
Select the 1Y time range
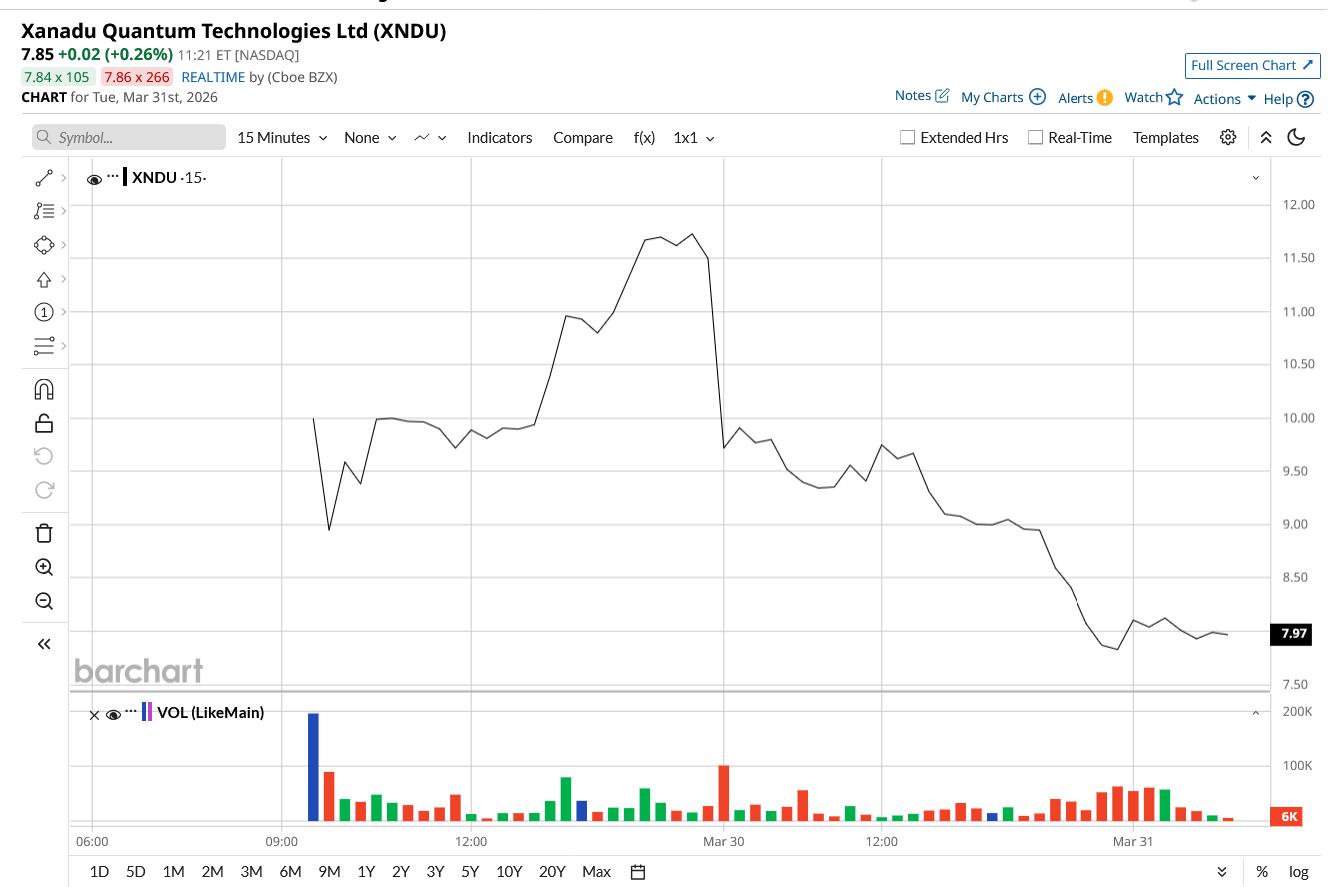(366, 872)
